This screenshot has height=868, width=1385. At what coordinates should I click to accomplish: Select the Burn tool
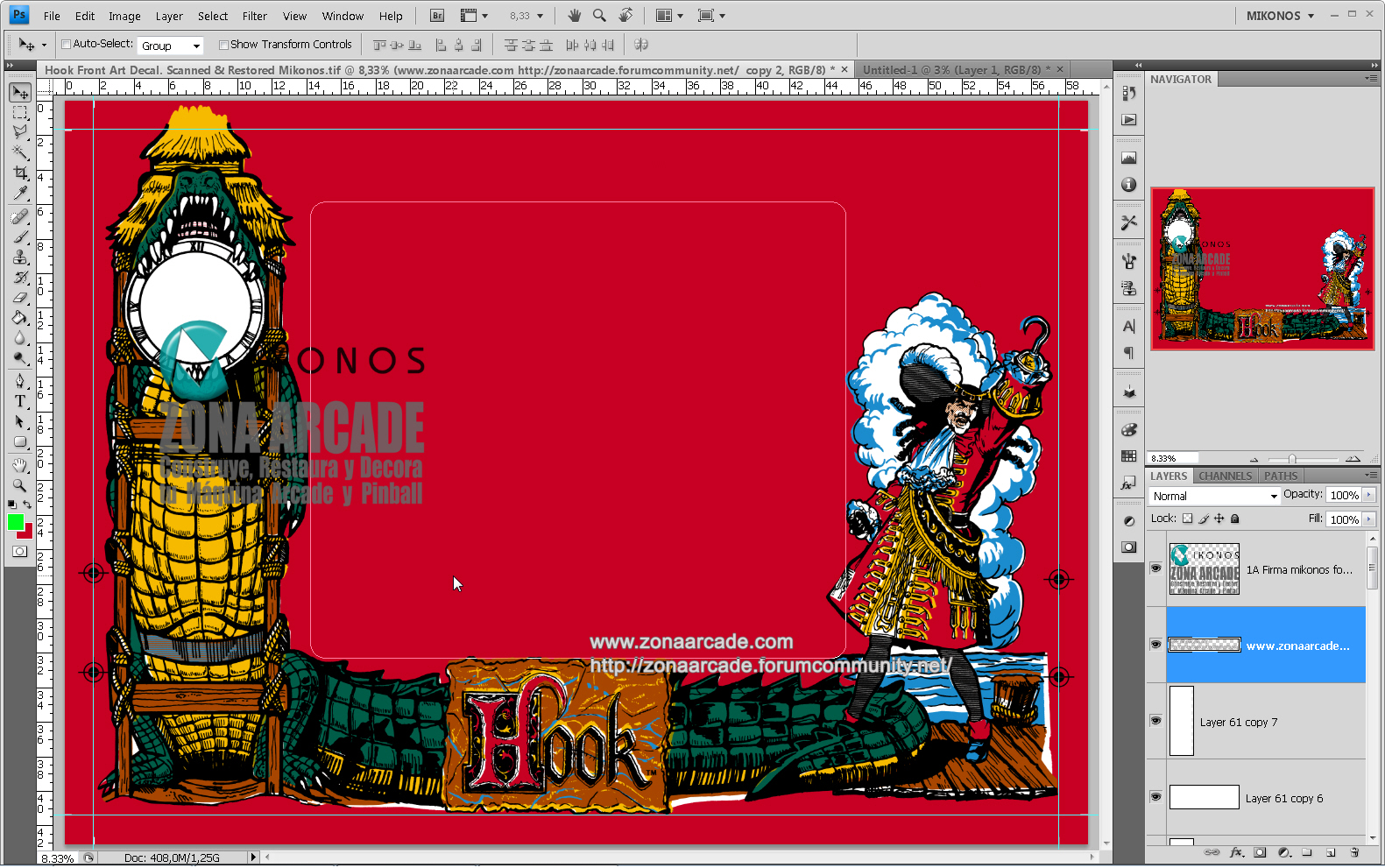click(20, 357)
